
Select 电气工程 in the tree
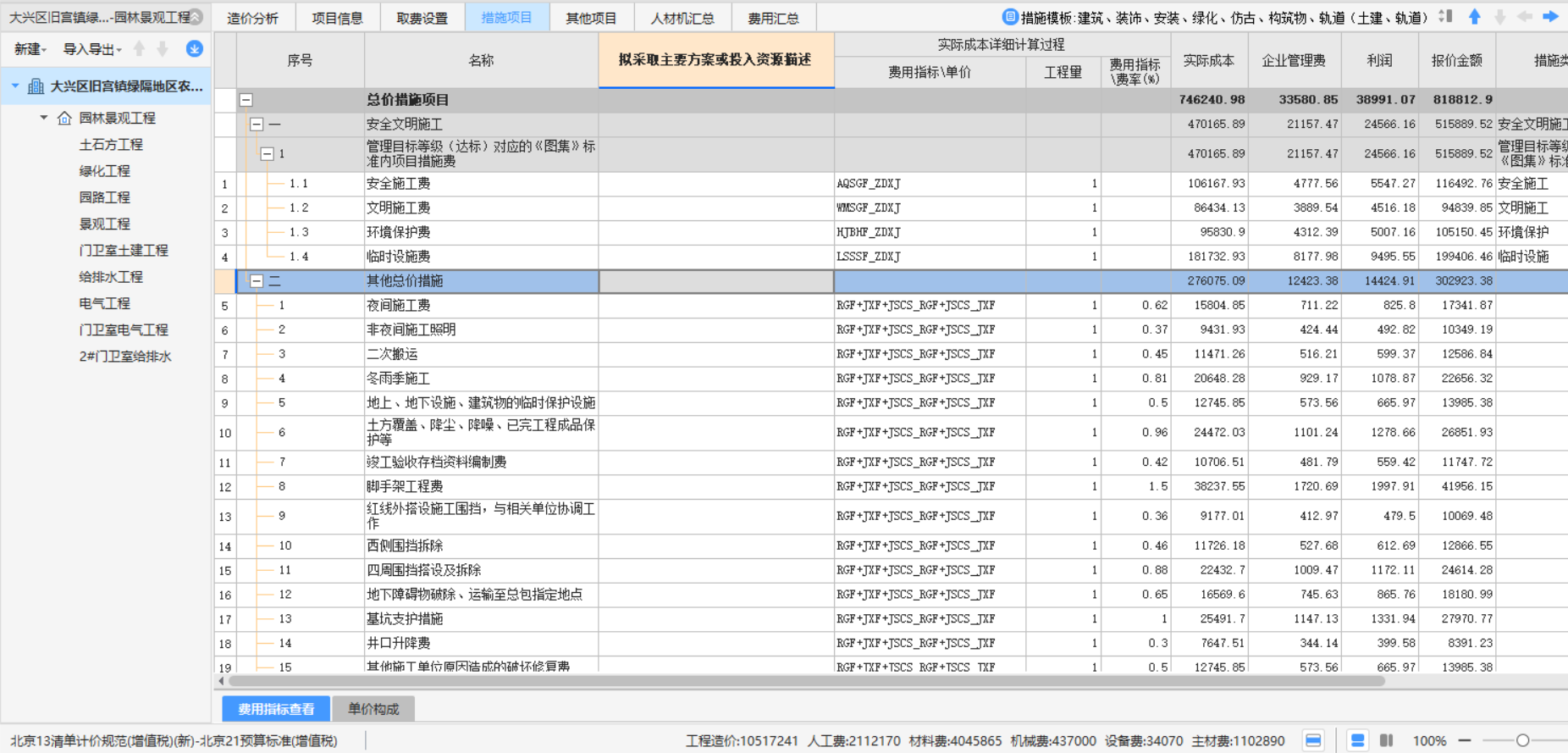(x=104, y=303)
